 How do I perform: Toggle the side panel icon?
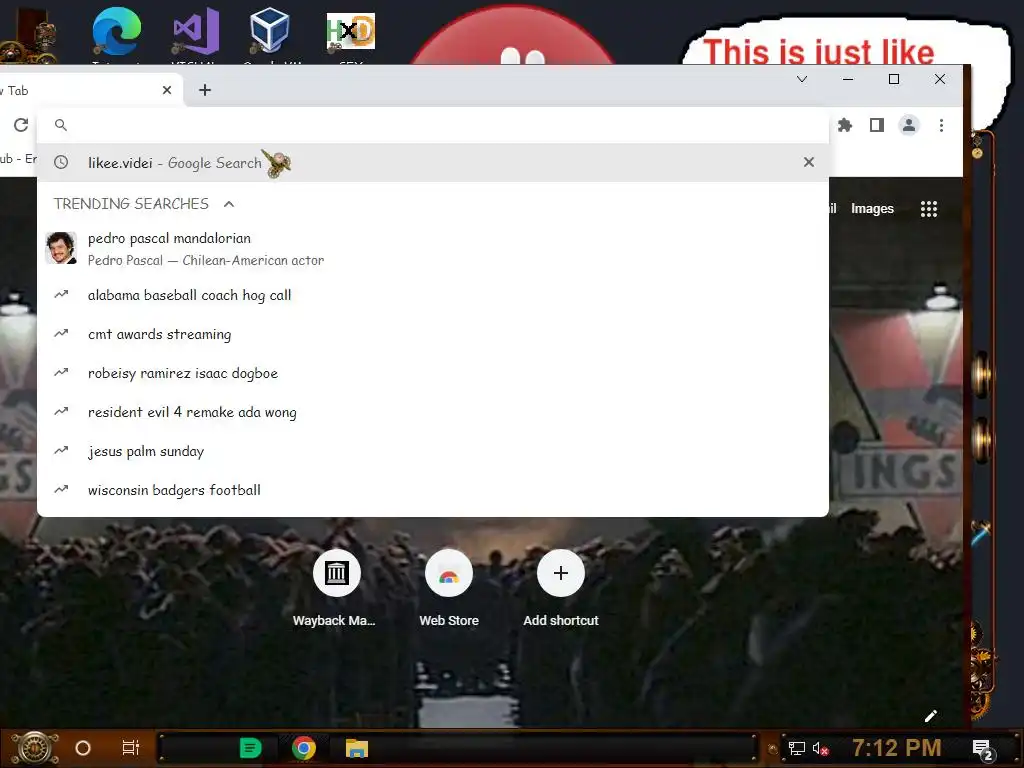tap(876, 125)
